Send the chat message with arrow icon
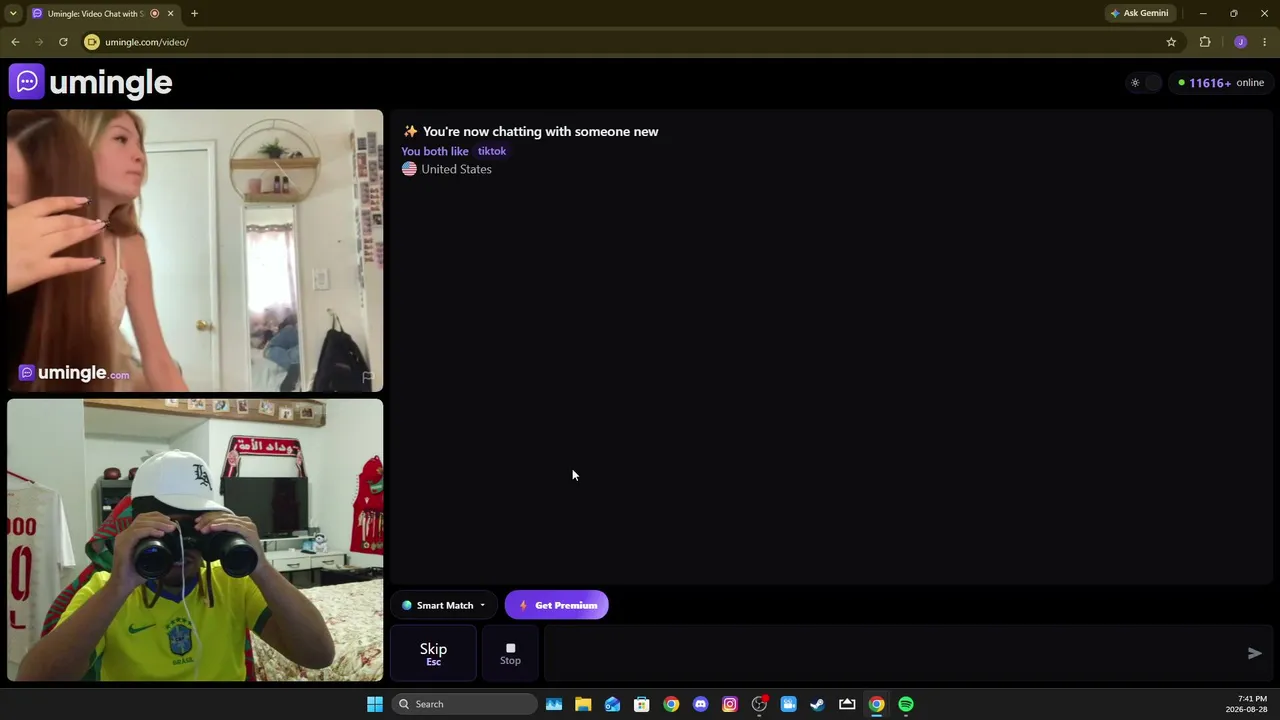The image size is (1280, 720). click(x=1255, y=653)
